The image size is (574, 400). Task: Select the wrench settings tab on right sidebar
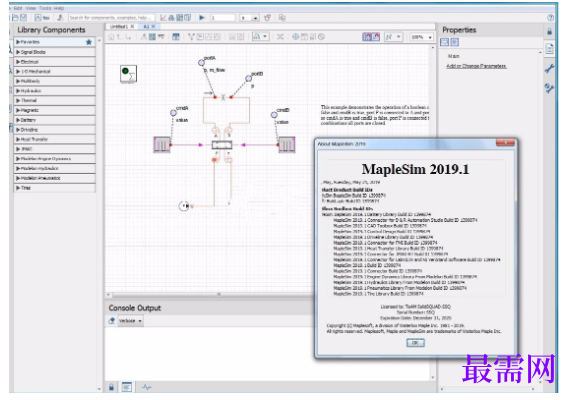[549, 68]
